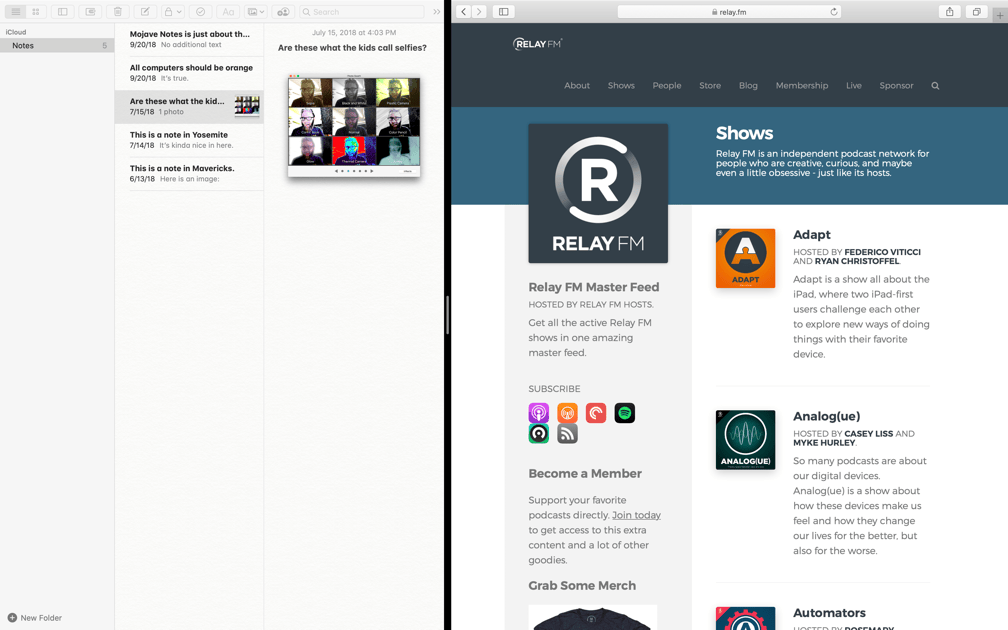The width and height of the screenshot is (1008, 630).
Task: Open host Myke Hurley's page
Action: 824,442
